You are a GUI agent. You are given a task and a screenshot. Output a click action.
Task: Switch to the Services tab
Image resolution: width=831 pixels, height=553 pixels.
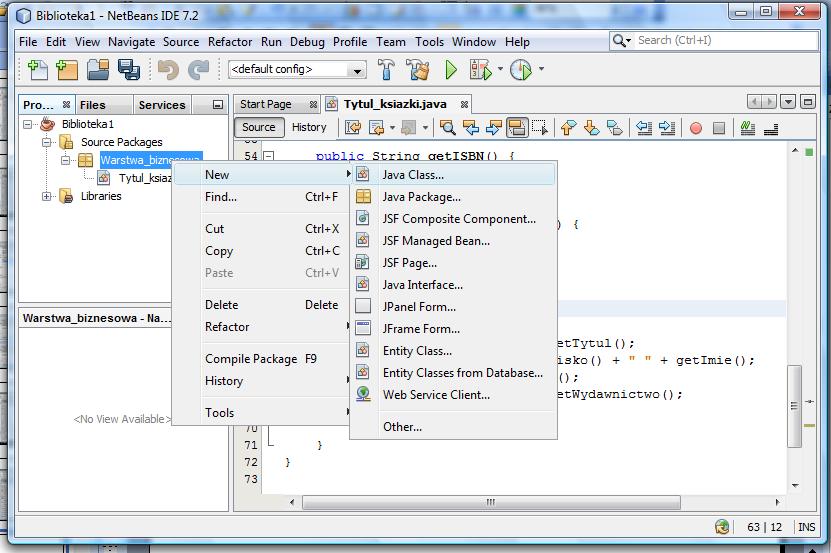pyautogui.click(x=162, y=105)
